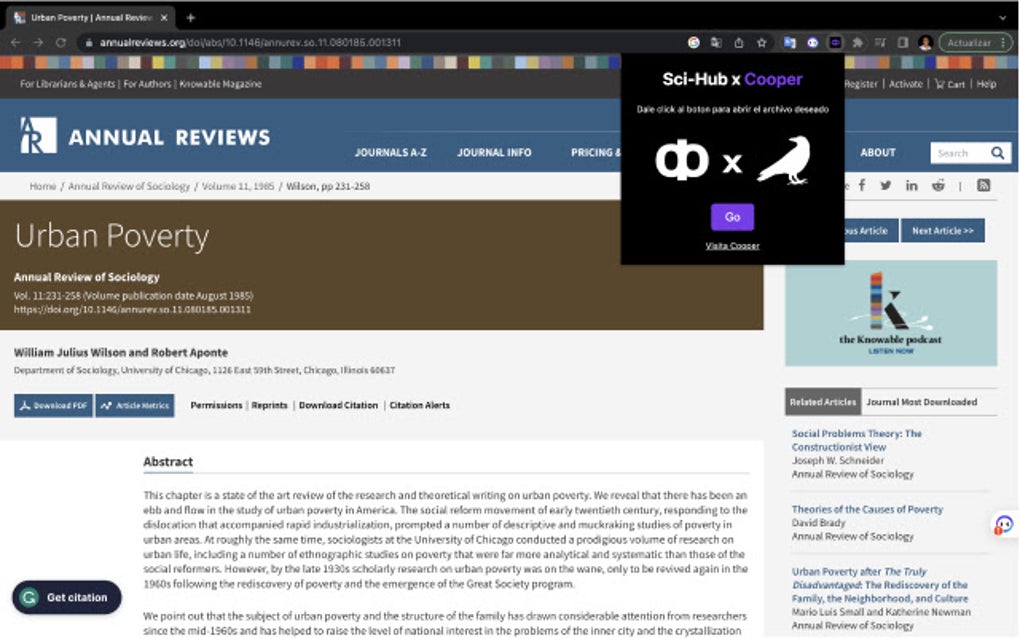The width and height of the screenshot is (1020, 638).
Task: Click the Register link
Action: point(861,84)
